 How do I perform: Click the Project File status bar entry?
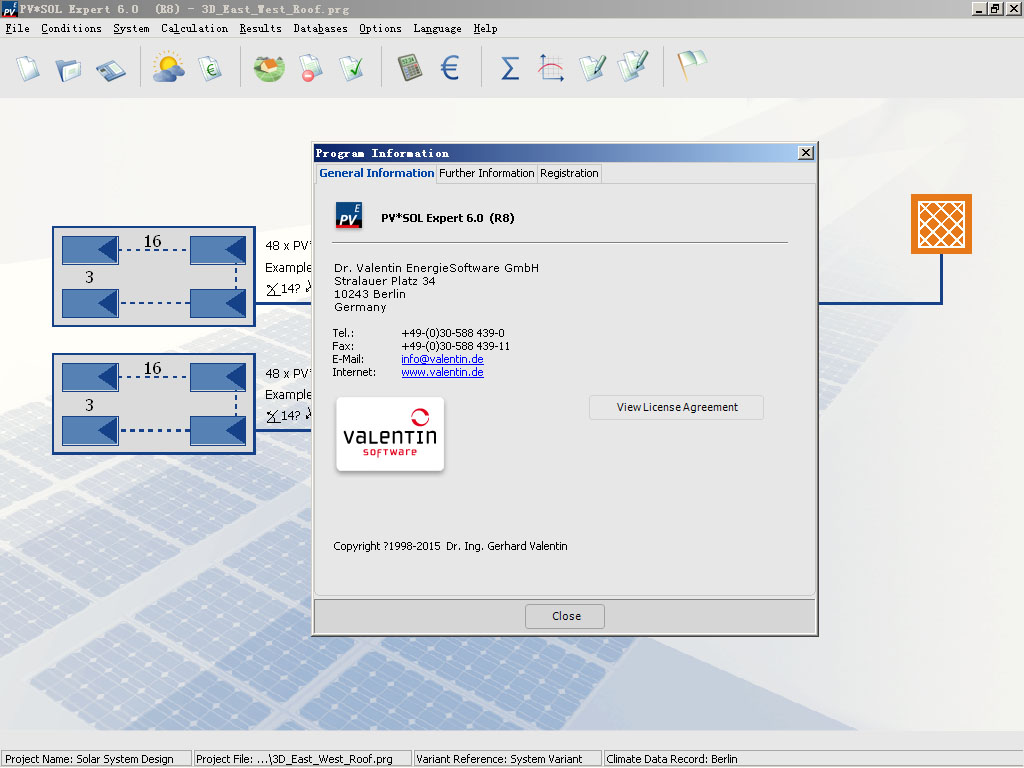click(302, 759)
